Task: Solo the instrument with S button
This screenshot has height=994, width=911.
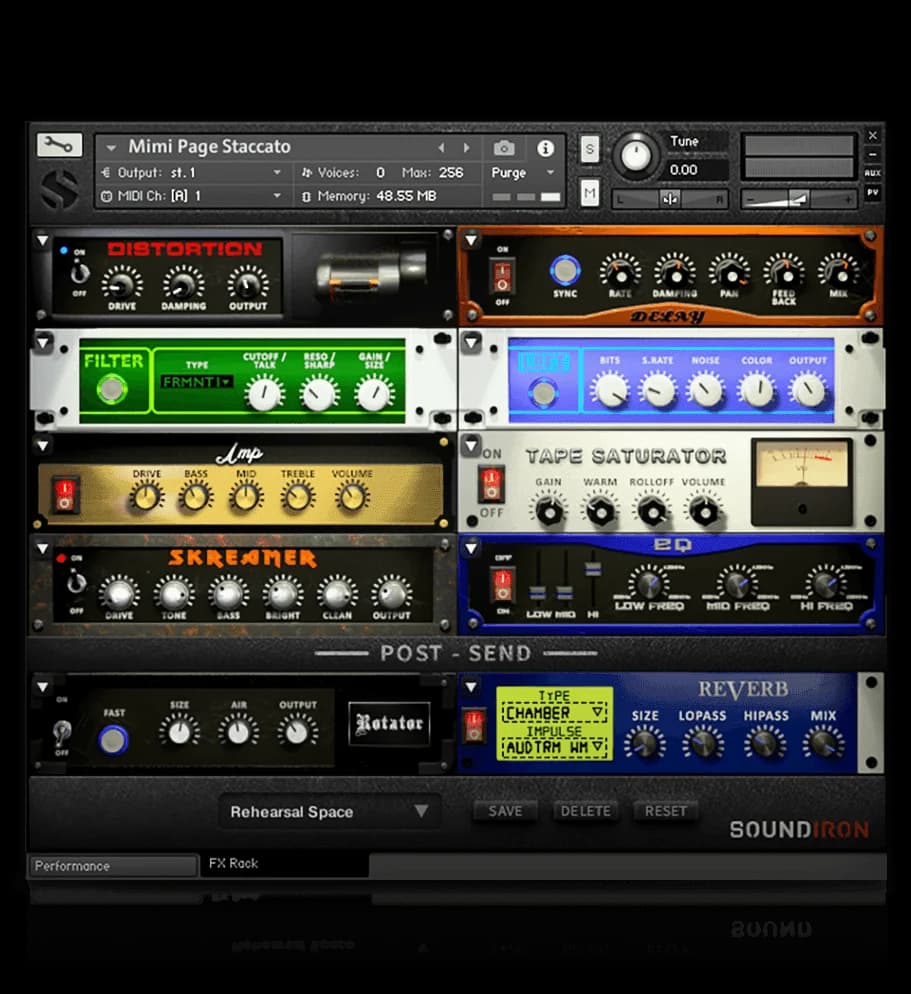Action: pyautogui.click(x=589, y=149)
